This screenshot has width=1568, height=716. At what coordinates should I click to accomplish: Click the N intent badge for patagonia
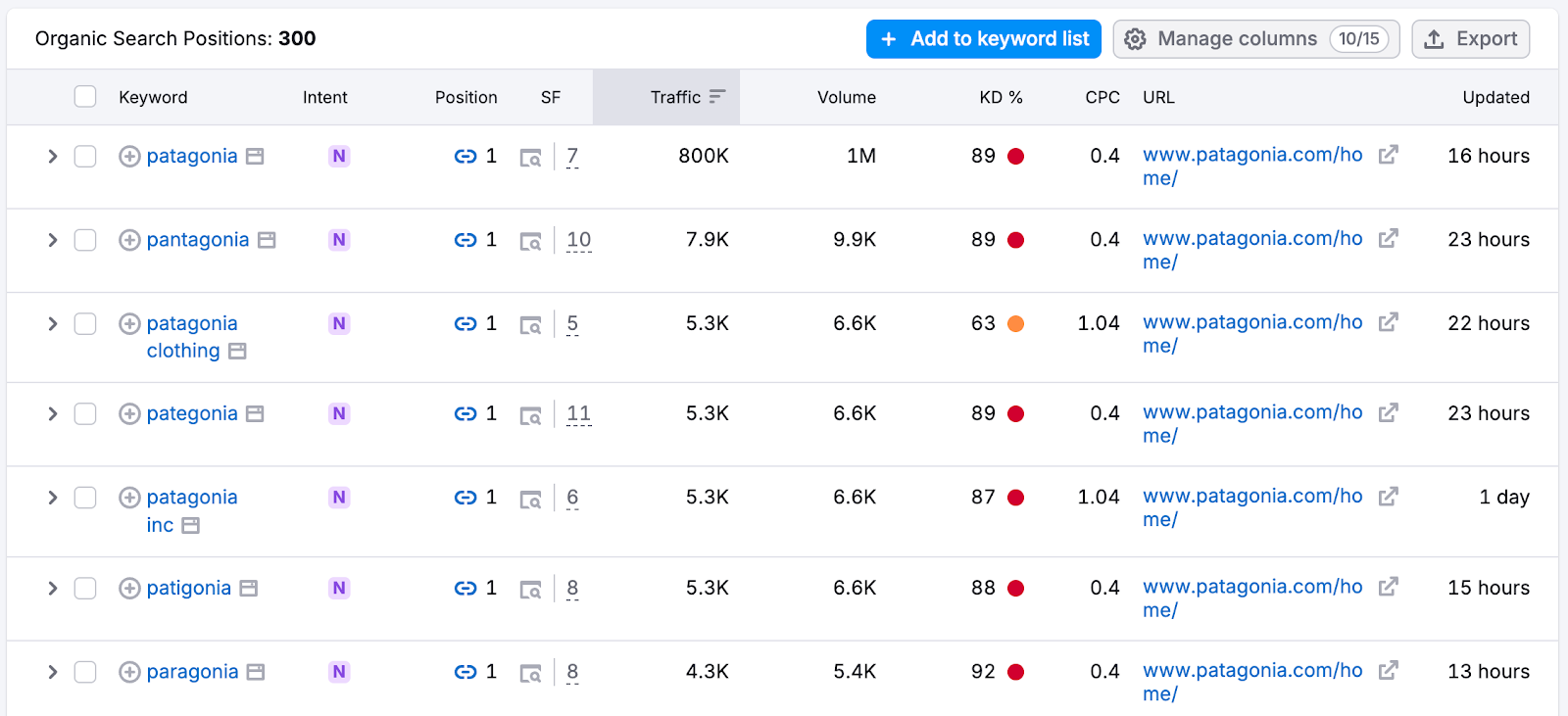tap(339, 157)
